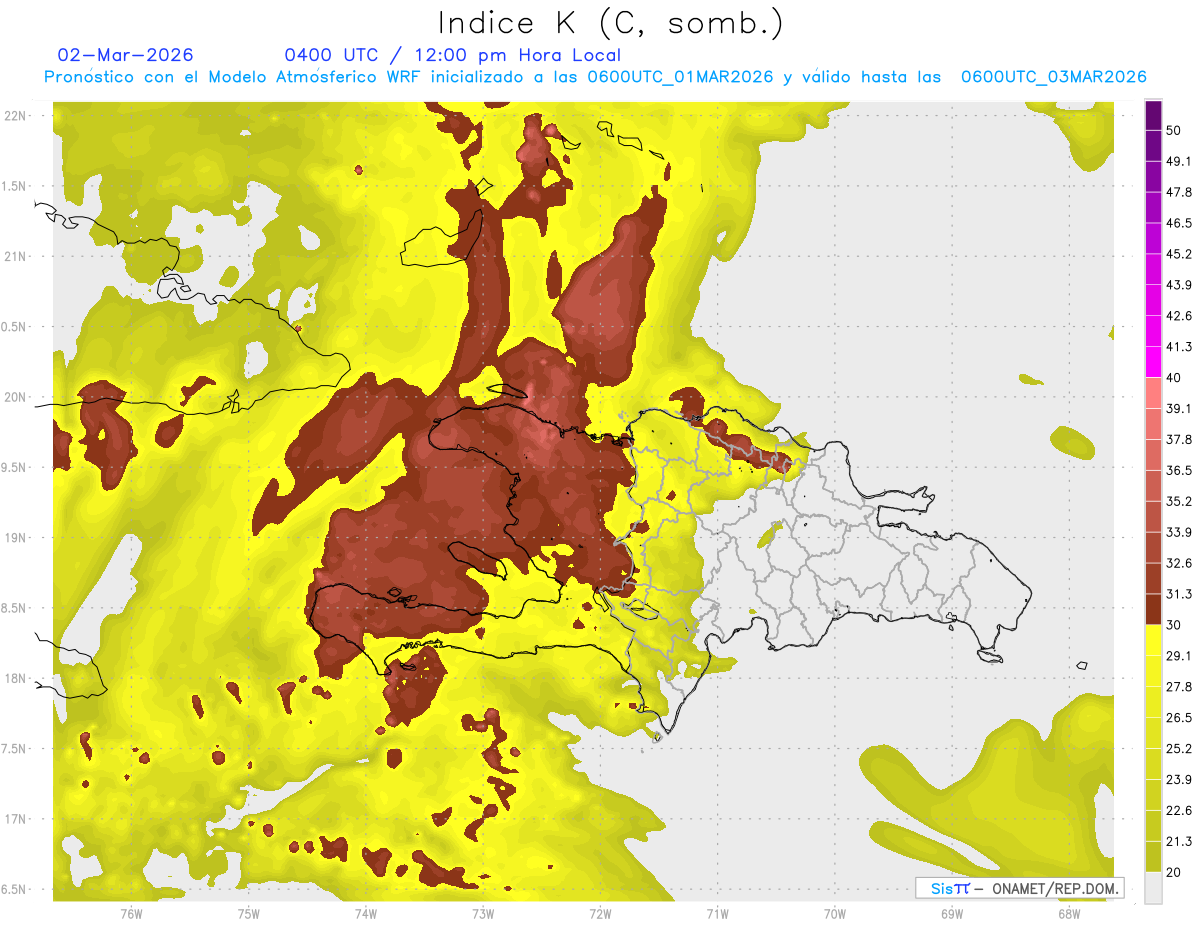
Task: Click the '71W' longitude label
Action: tap(717, 913)
